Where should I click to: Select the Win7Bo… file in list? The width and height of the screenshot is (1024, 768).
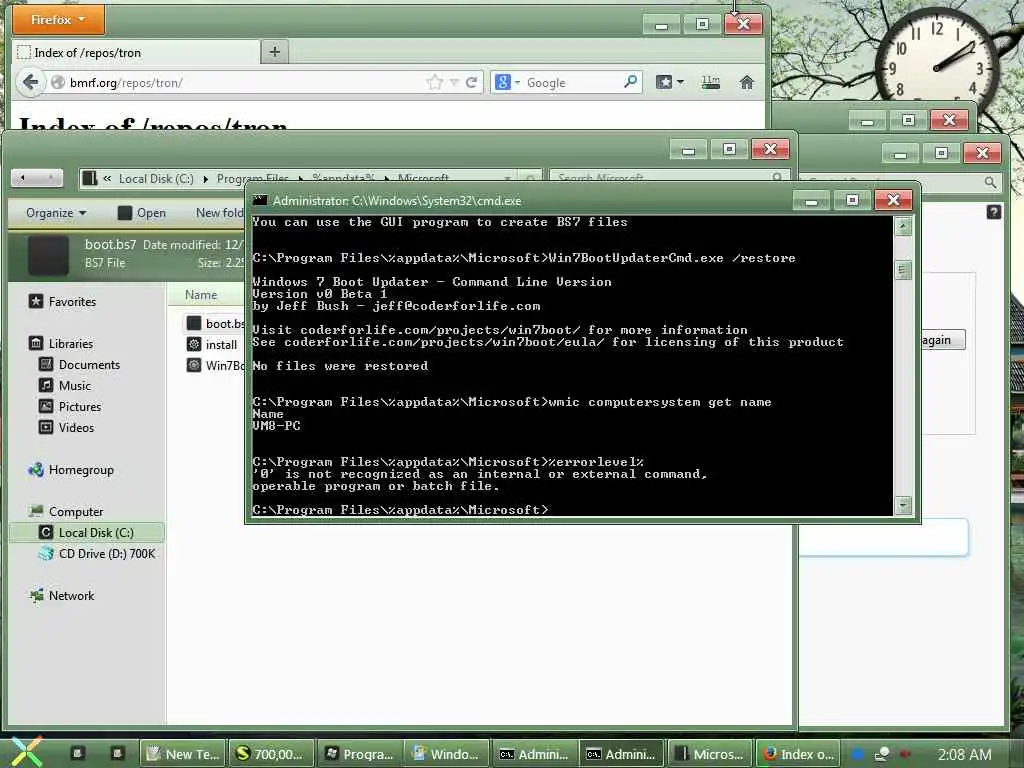tap(216, 365)
